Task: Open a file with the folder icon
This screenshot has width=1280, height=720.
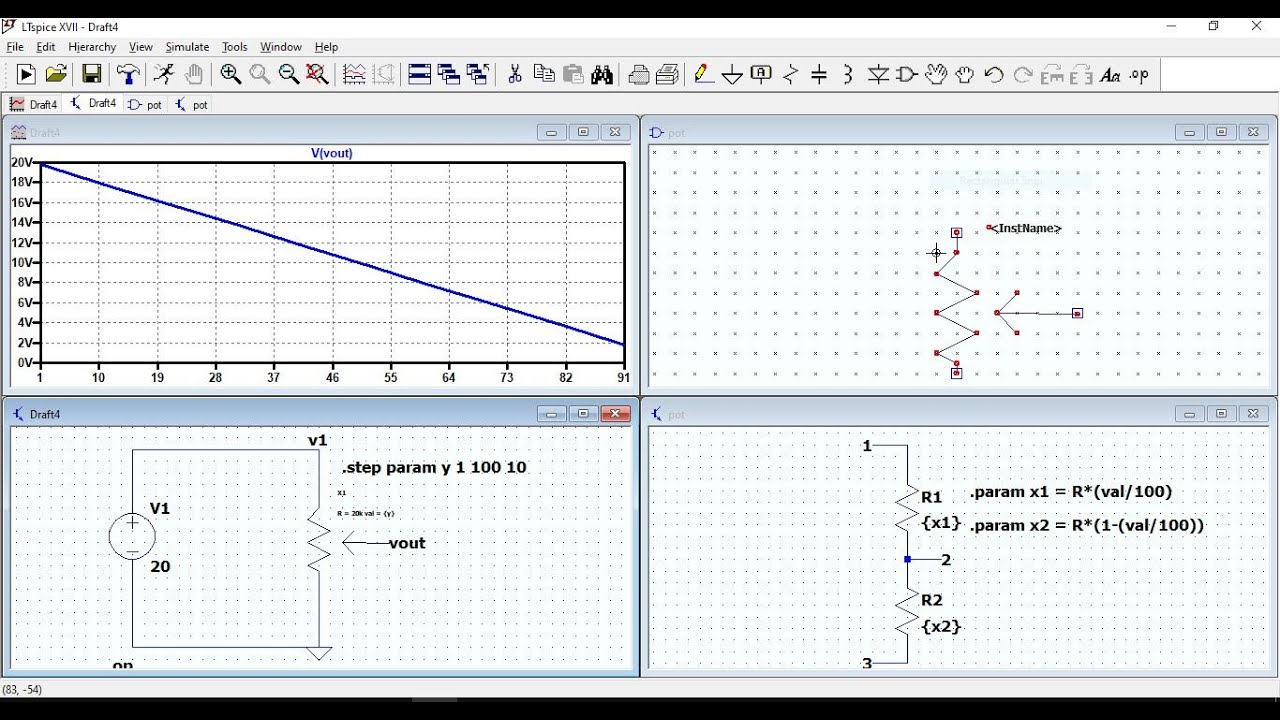Action: [x=57, y=74]
